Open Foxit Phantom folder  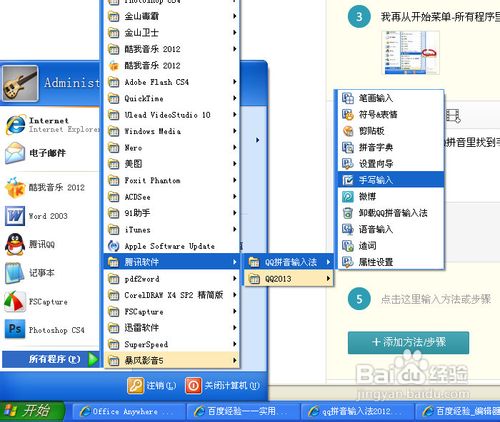pos(172,180)
